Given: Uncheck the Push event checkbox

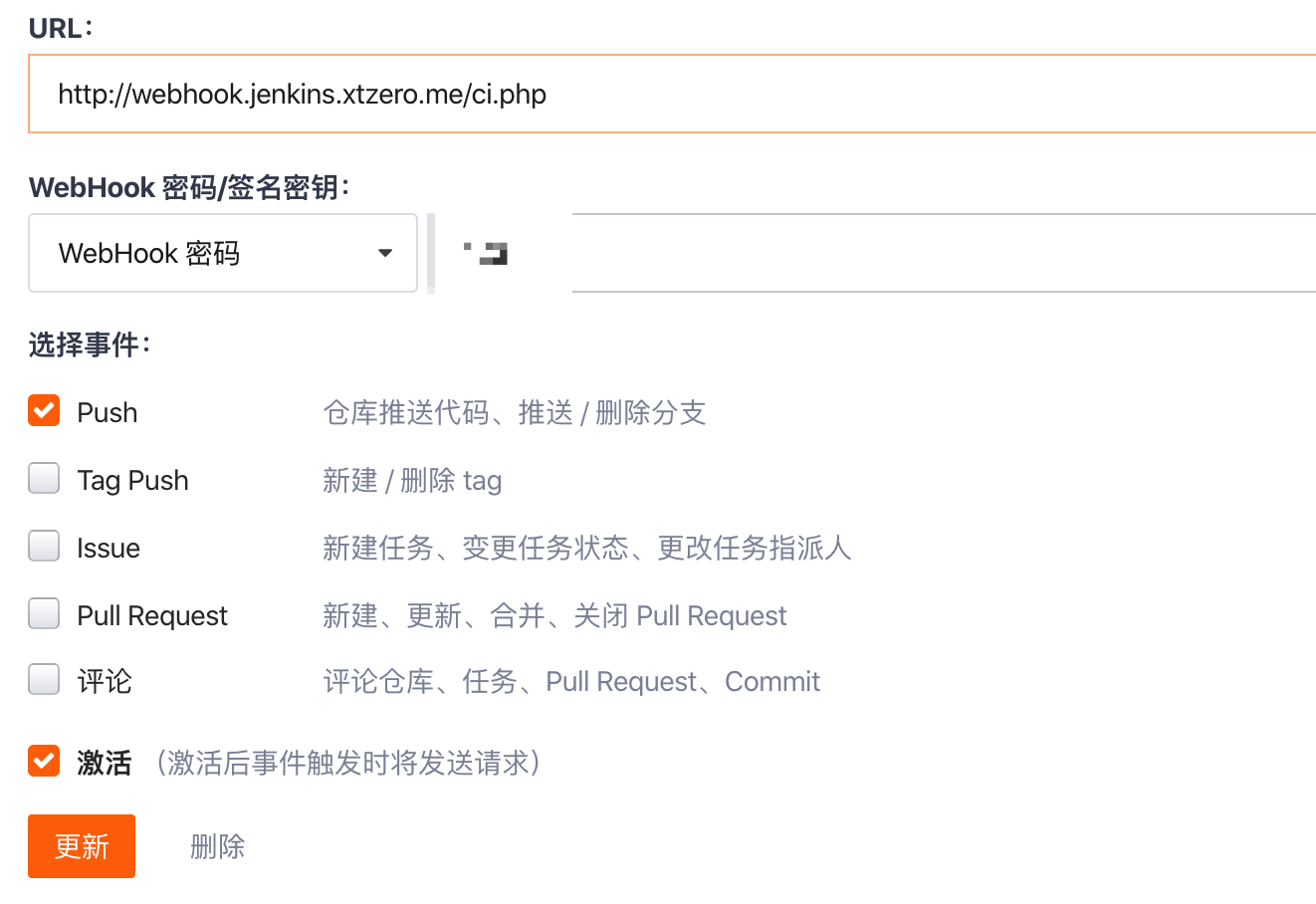Looking at the screenshot, I should [x=44, y=410].
